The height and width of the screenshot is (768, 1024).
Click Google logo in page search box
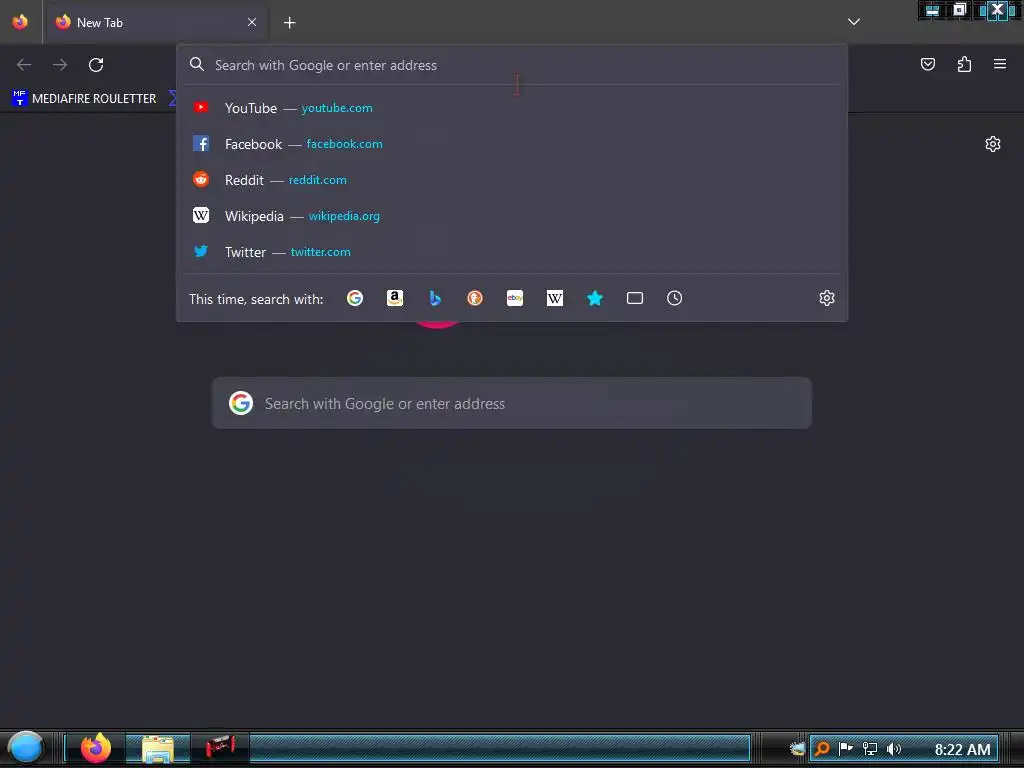click(241, 403)
